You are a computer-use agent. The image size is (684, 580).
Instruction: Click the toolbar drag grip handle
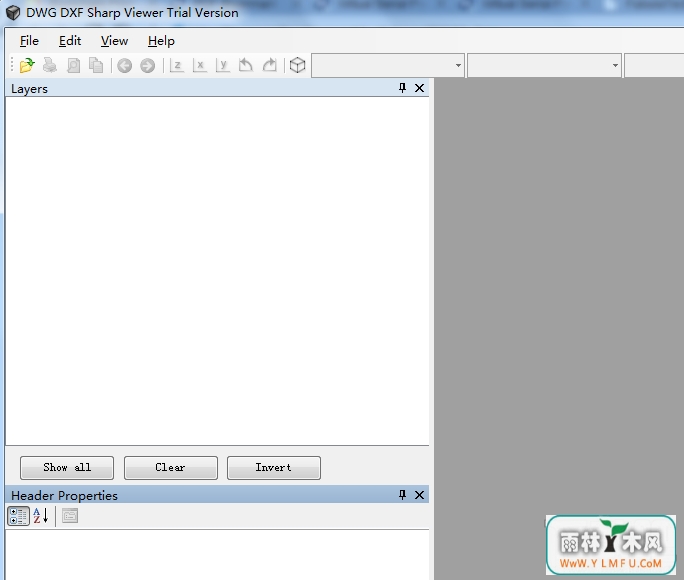12,65
